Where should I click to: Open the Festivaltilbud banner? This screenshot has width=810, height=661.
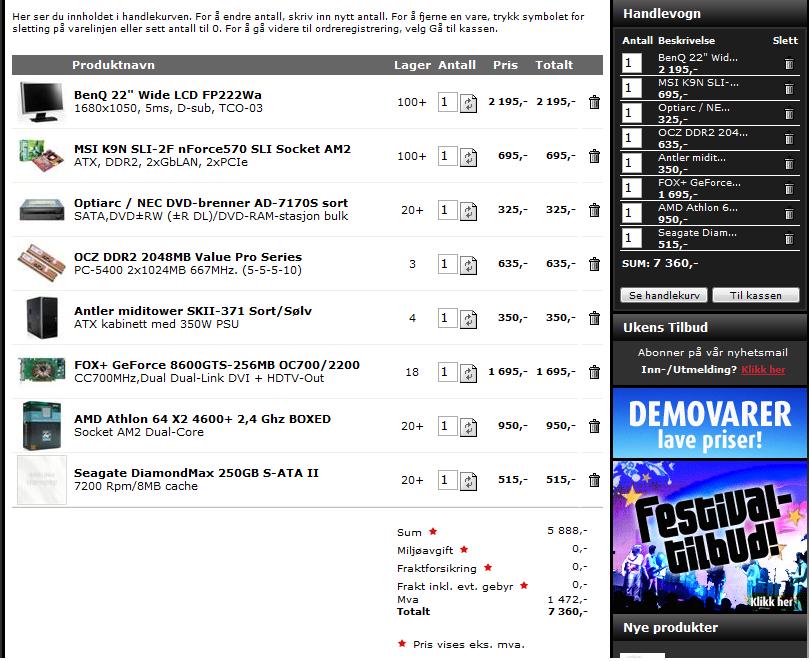[x=710, y=537]
